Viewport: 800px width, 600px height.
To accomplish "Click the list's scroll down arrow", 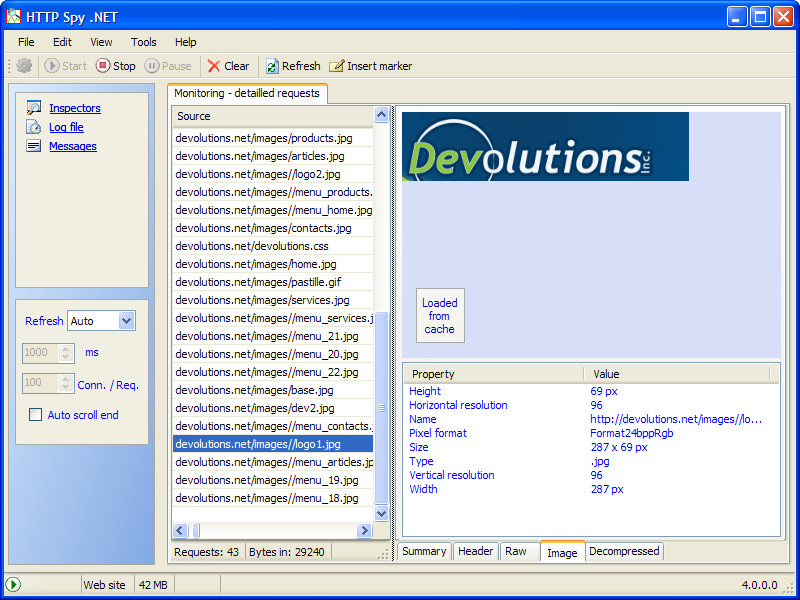I will tap(382, 513).
